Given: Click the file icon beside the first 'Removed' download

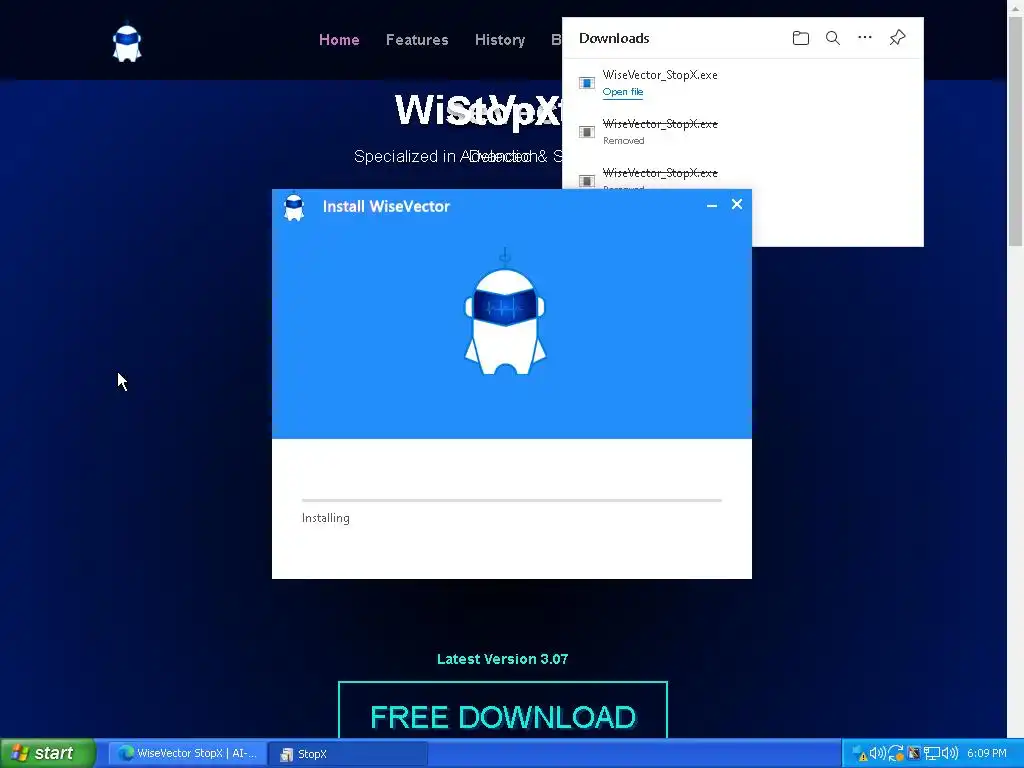Looking at the screenshot, I should pyautogui.click(x=586, y=132).
